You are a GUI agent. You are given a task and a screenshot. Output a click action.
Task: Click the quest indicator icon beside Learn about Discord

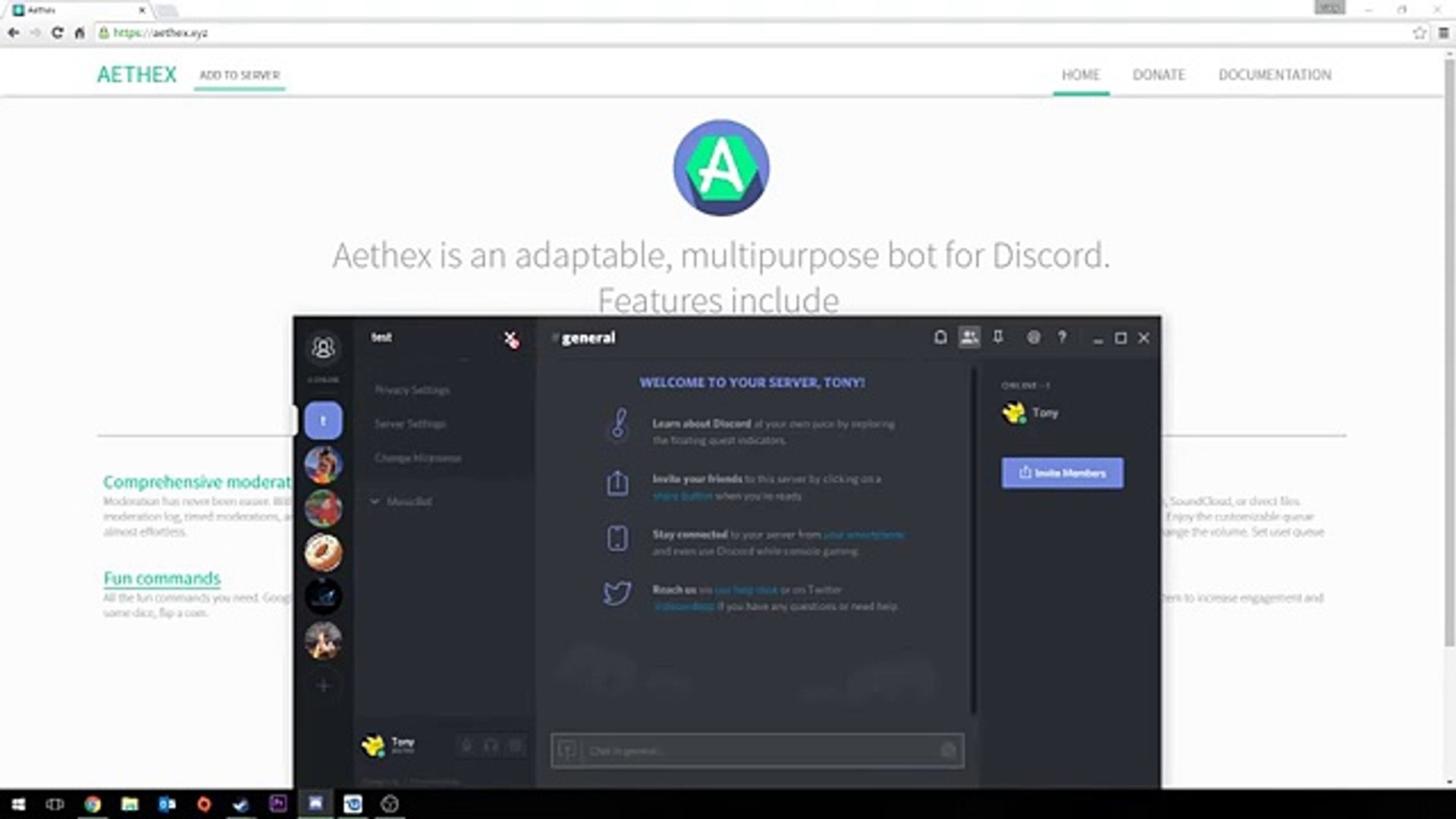coord(619,424)
